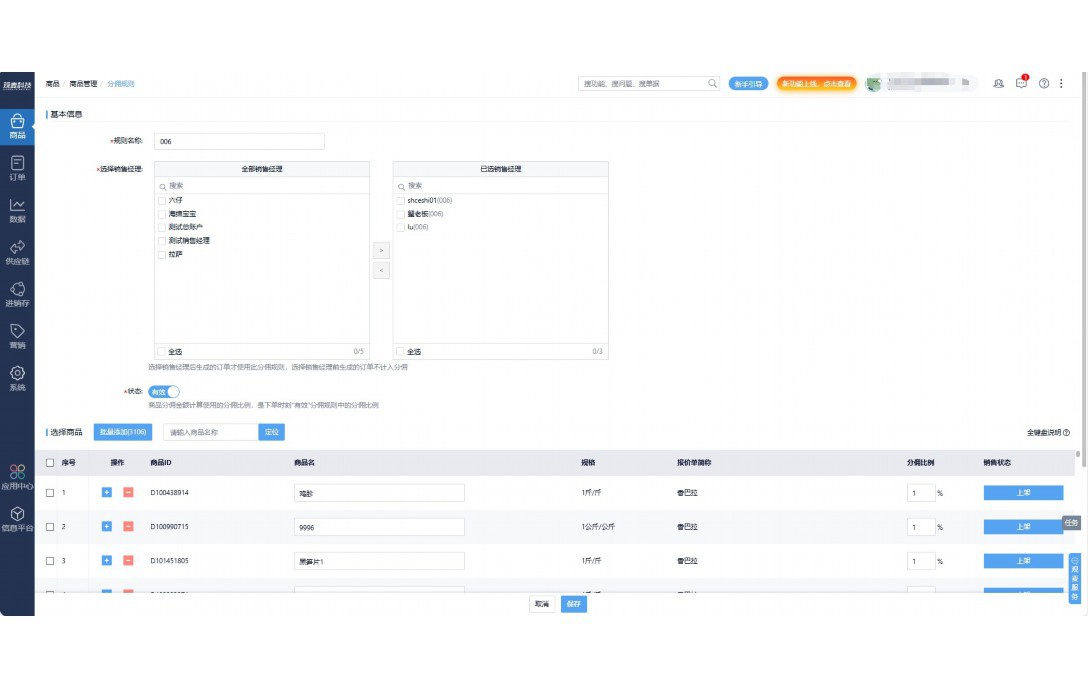Open 应用中心 in the sidebar

point(17,475)
